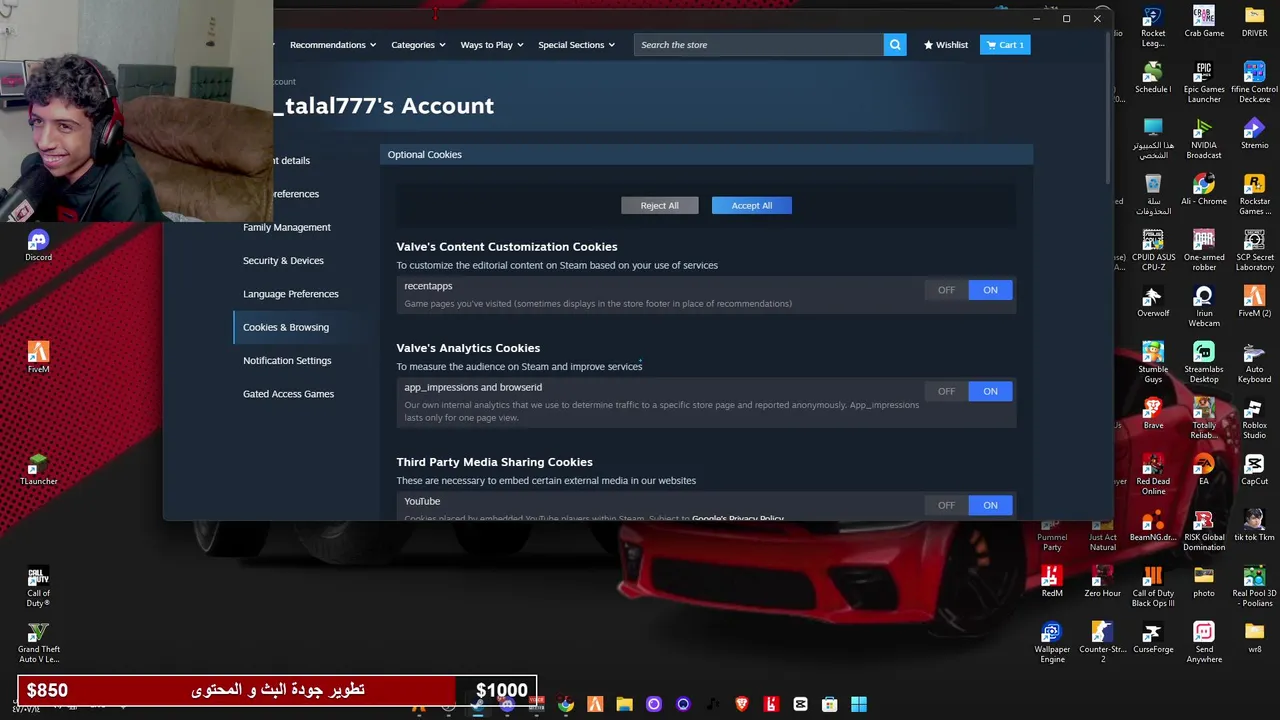
Task: Open the Rockstar Games desktop icon
Action: (1254, 195)
